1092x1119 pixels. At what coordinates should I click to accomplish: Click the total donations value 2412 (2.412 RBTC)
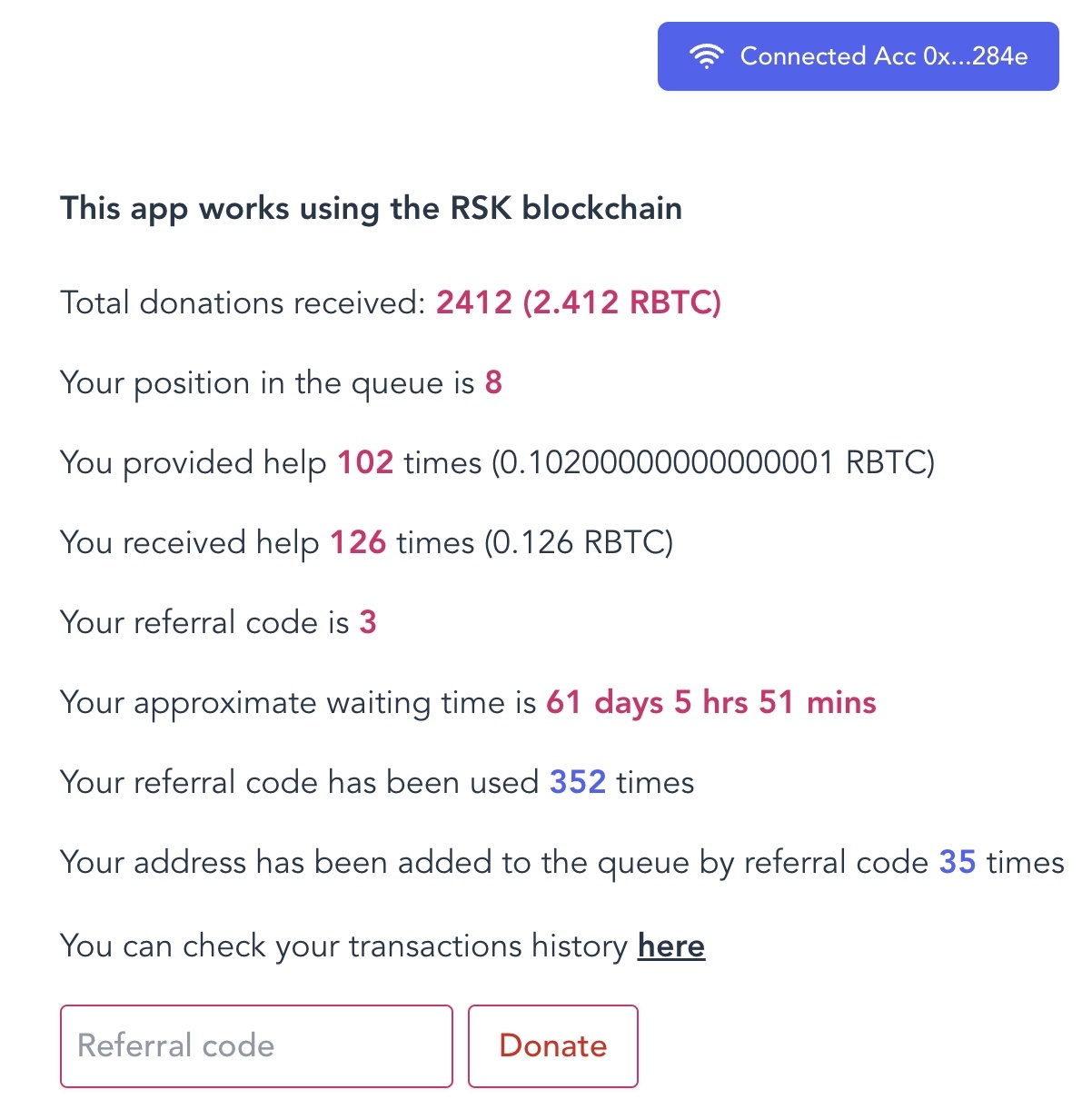579,302
